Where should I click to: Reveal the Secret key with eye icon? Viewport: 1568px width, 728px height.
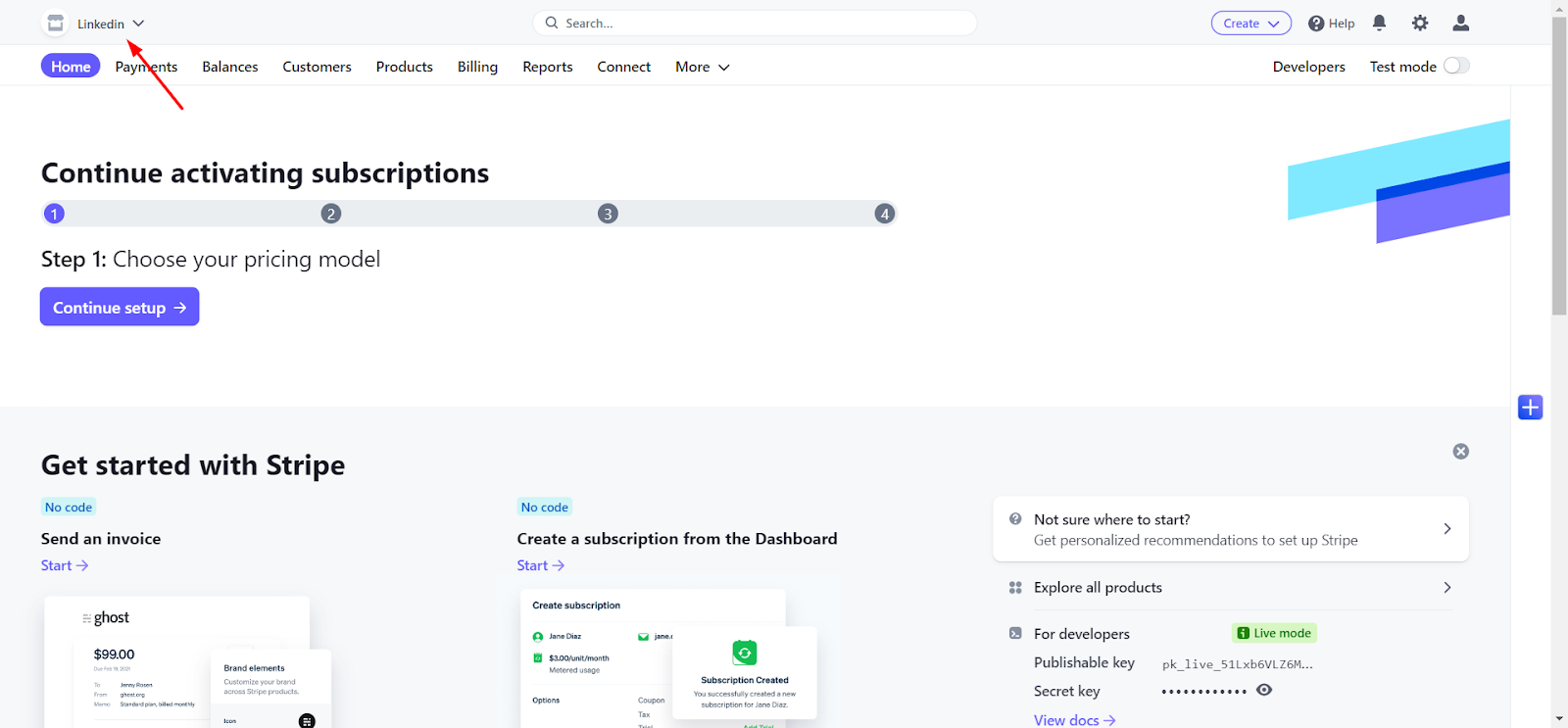[x=1264, y=690]
